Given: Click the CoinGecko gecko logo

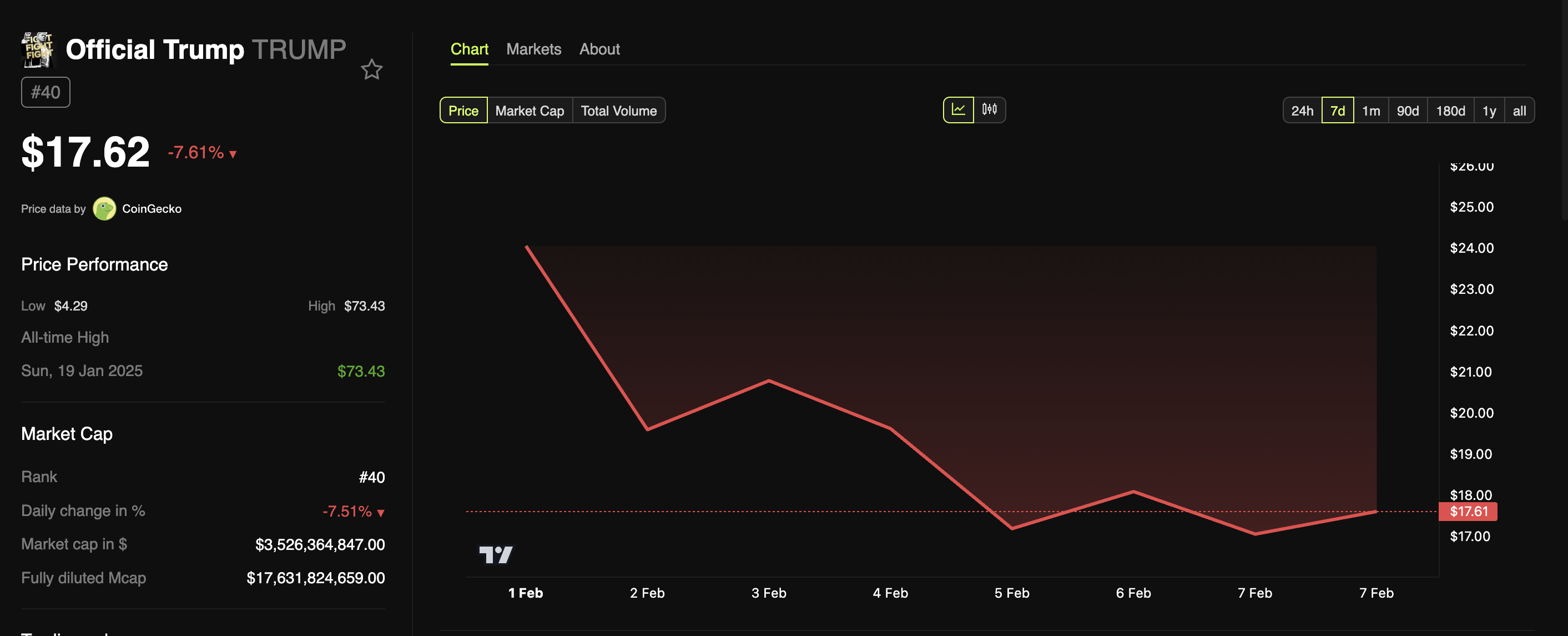Looking at the screenshot, I should click(x=104, y=209).
